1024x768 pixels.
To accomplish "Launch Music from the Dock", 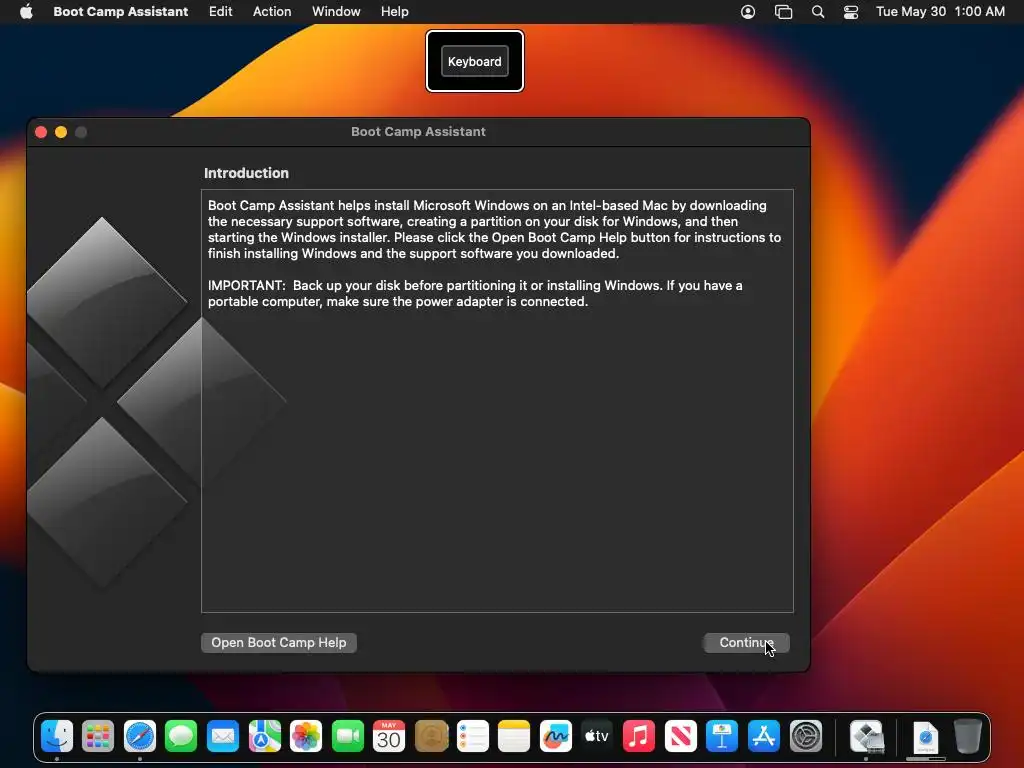I will pyautogui.click(x=639, y=737).
